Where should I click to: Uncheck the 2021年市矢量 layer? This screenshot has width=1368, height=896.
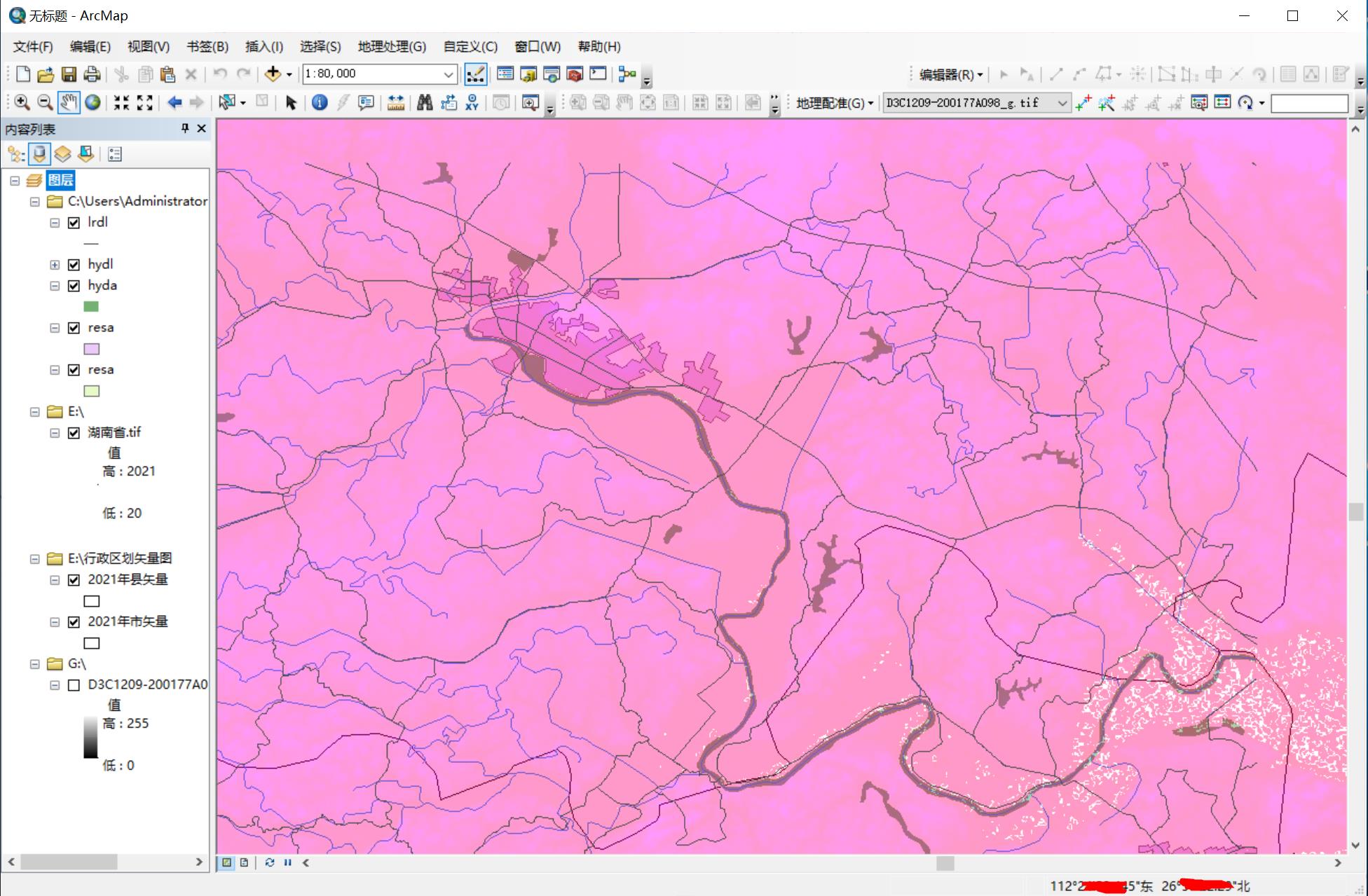74,622
